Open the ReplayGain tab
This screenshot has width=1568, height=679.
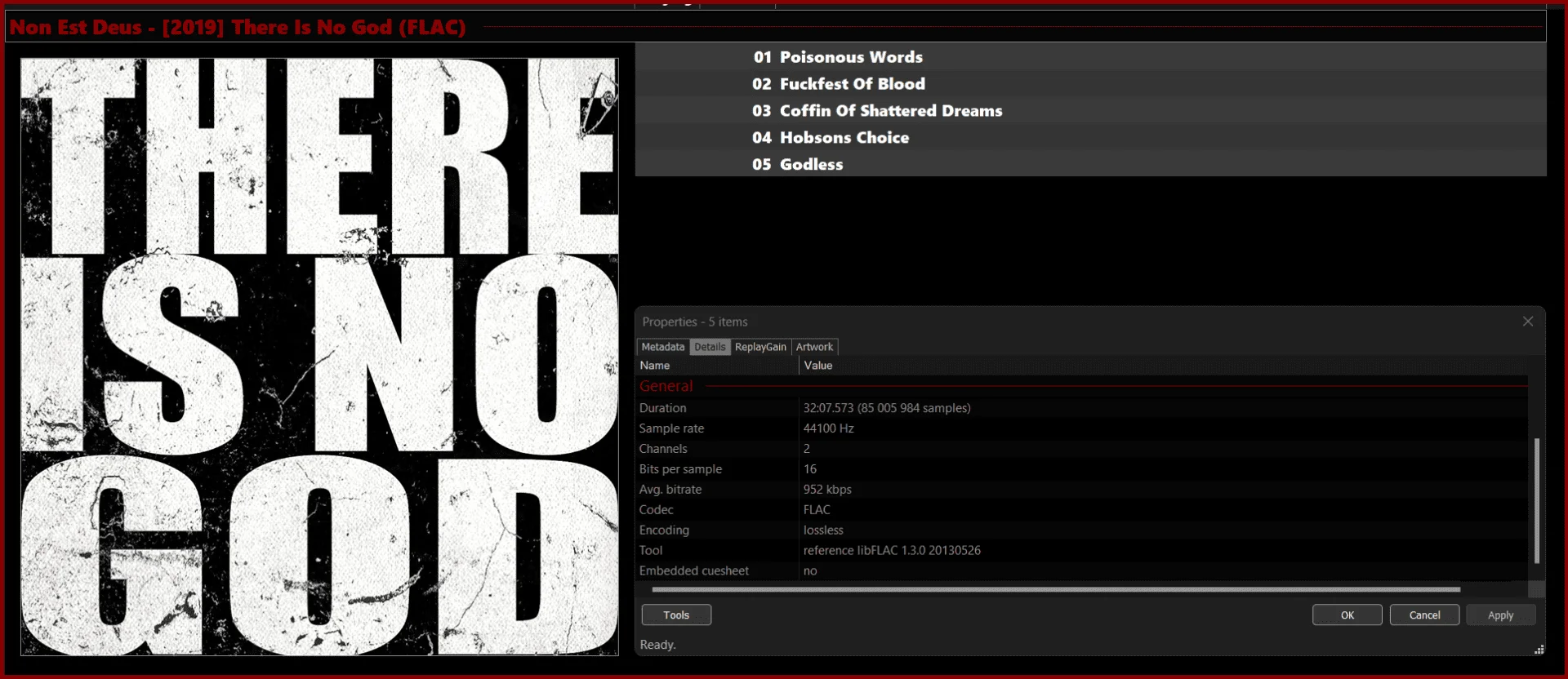tap(760, 347)
